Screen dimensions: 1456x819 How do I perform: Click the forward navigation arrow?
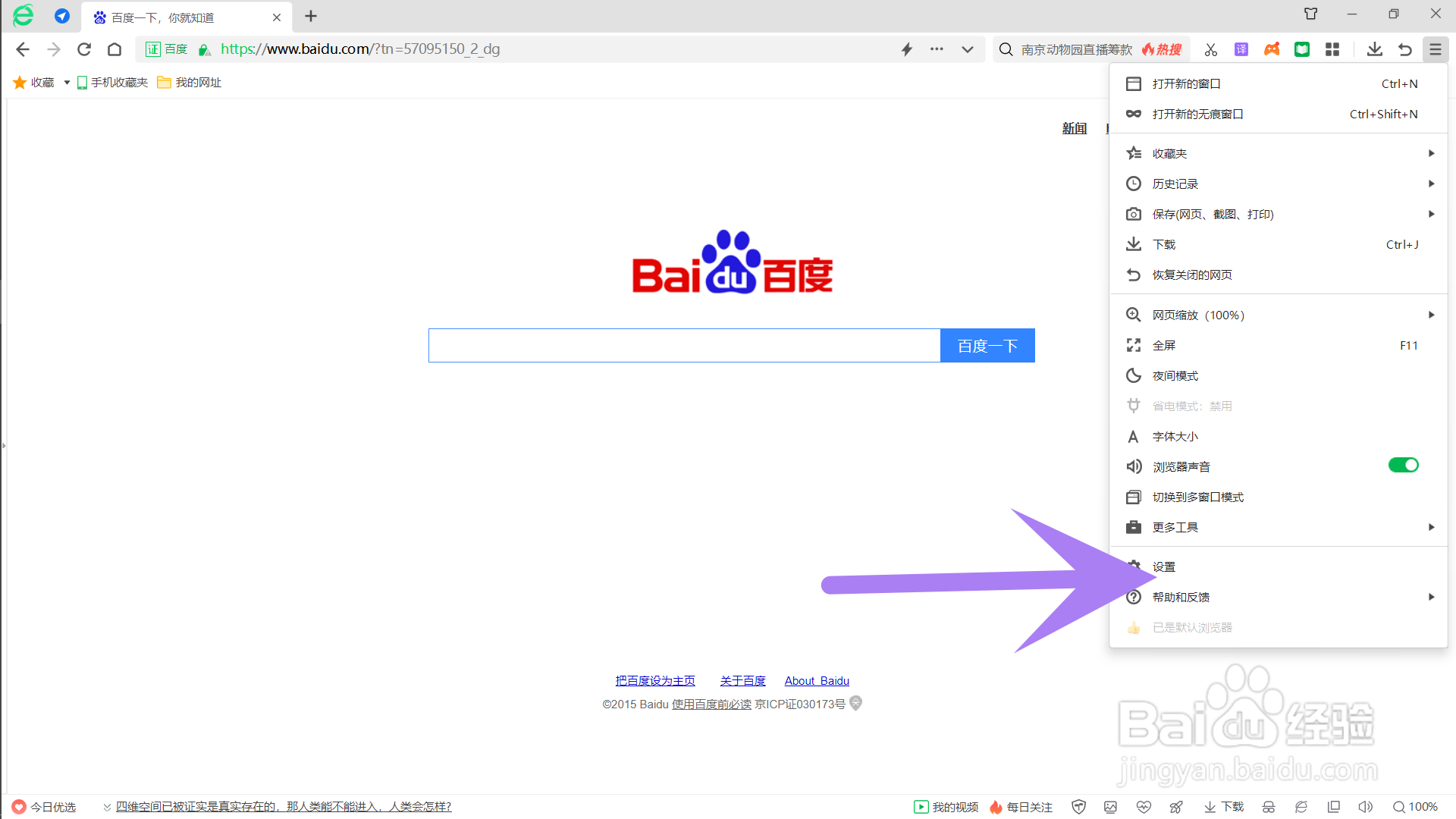(x=54, y=49)
